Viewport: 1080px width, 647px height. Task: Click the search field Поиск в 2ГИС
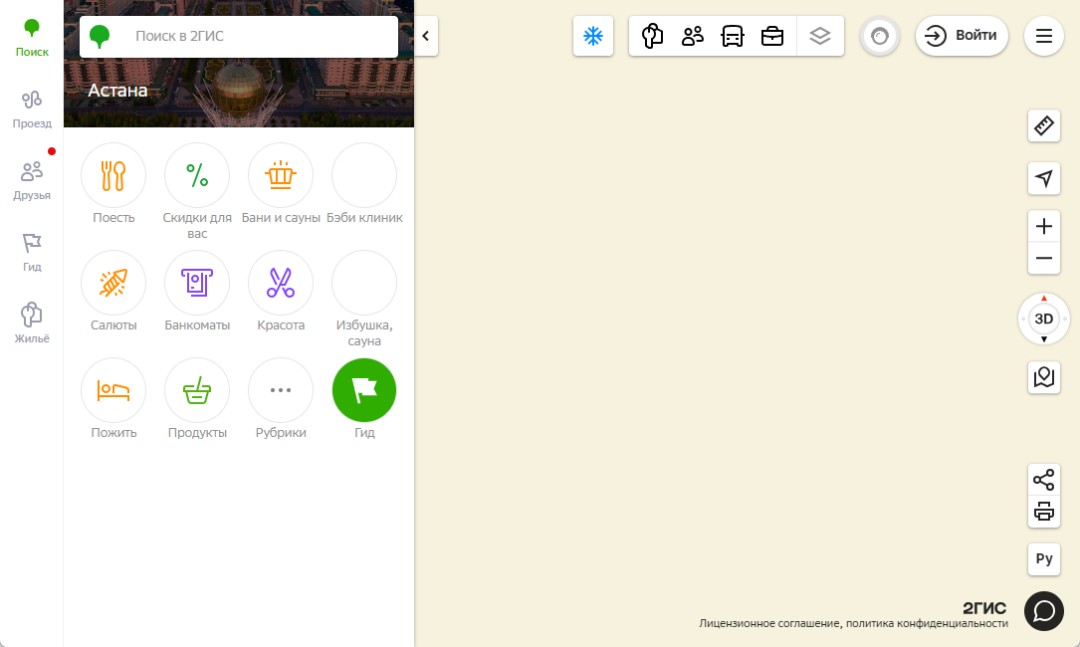[238, 37]
